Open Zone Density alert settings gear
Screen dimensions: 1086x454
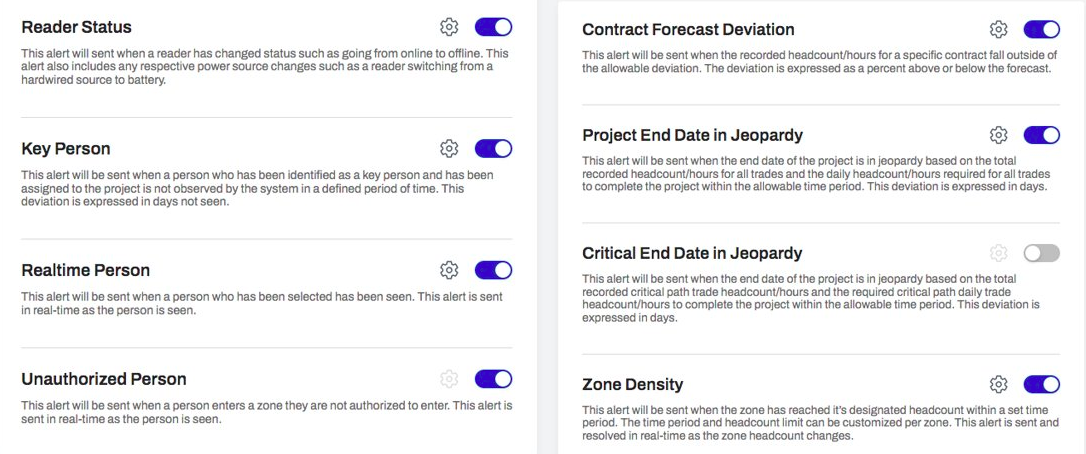pyautogui.click(x=998, y=384)
